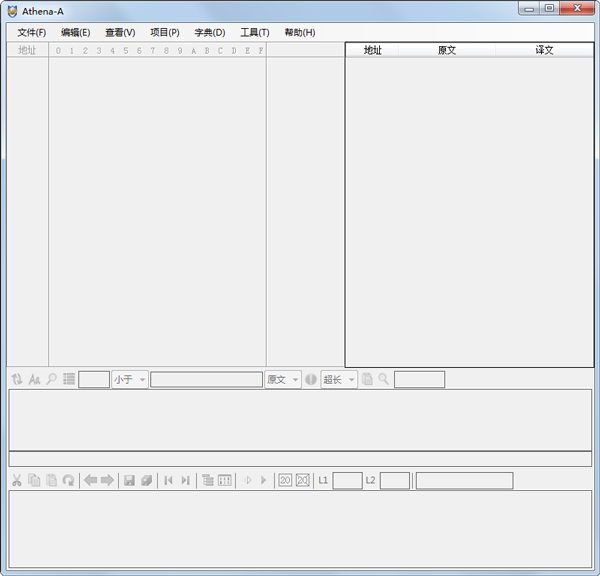Maximize the Athena-A window
The width and height of the screenshot is (600, 576).
[549, 8]
